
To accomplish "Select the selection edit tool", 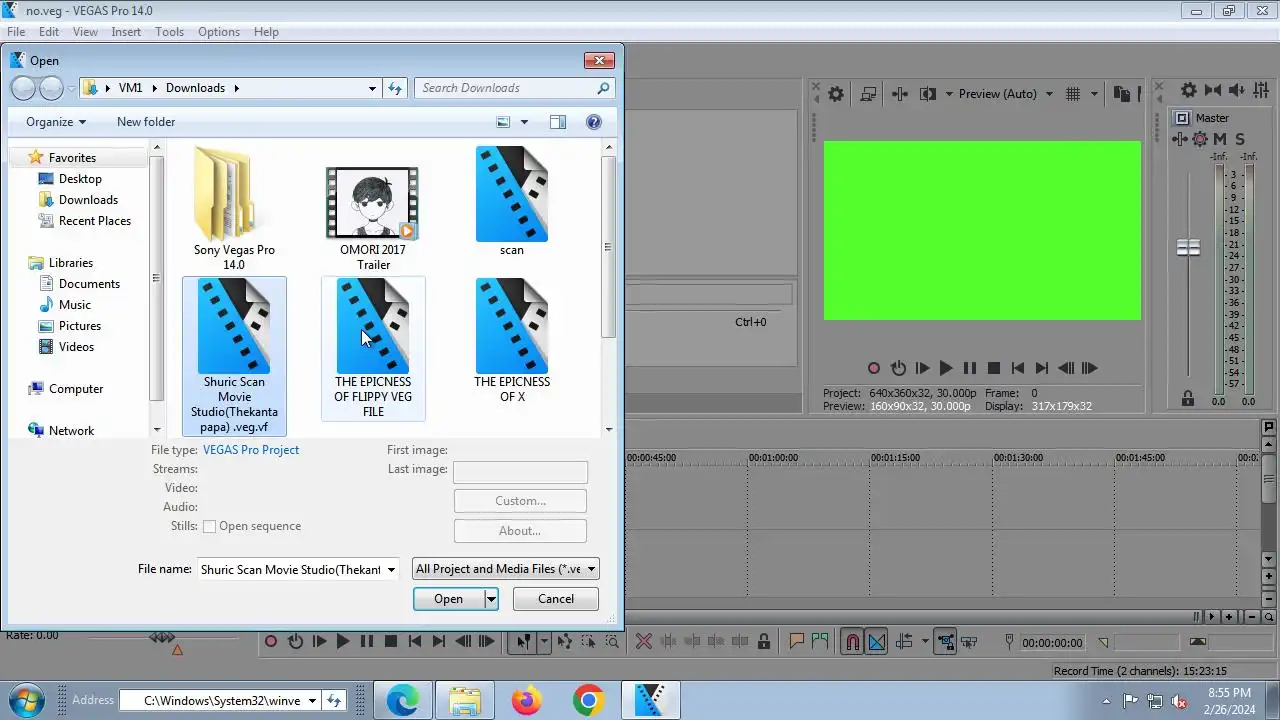I will point(588,642).
